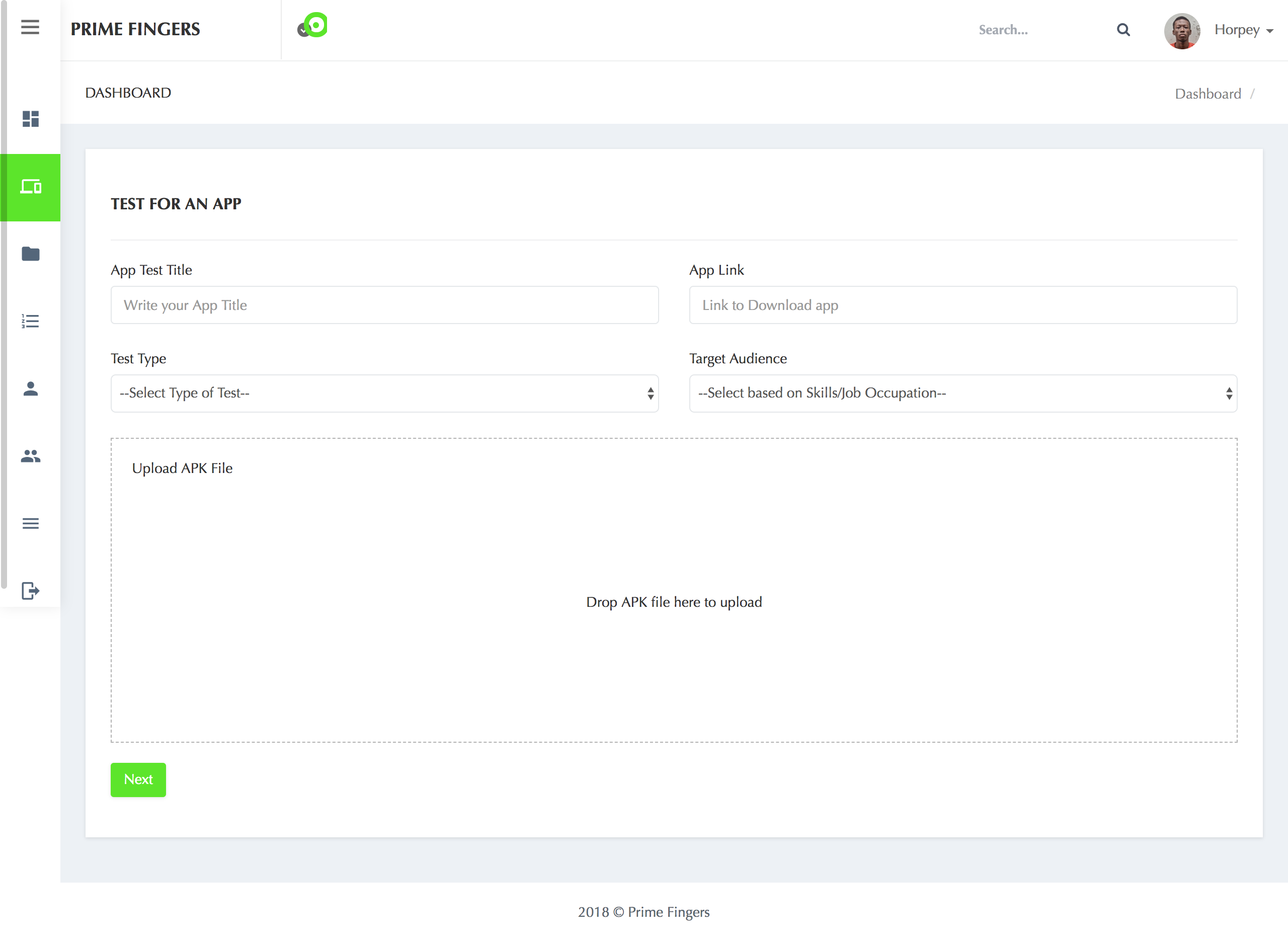Select the devices test icon in sidebar
This screenshot has height=943, width=1288.
[30, 187]
